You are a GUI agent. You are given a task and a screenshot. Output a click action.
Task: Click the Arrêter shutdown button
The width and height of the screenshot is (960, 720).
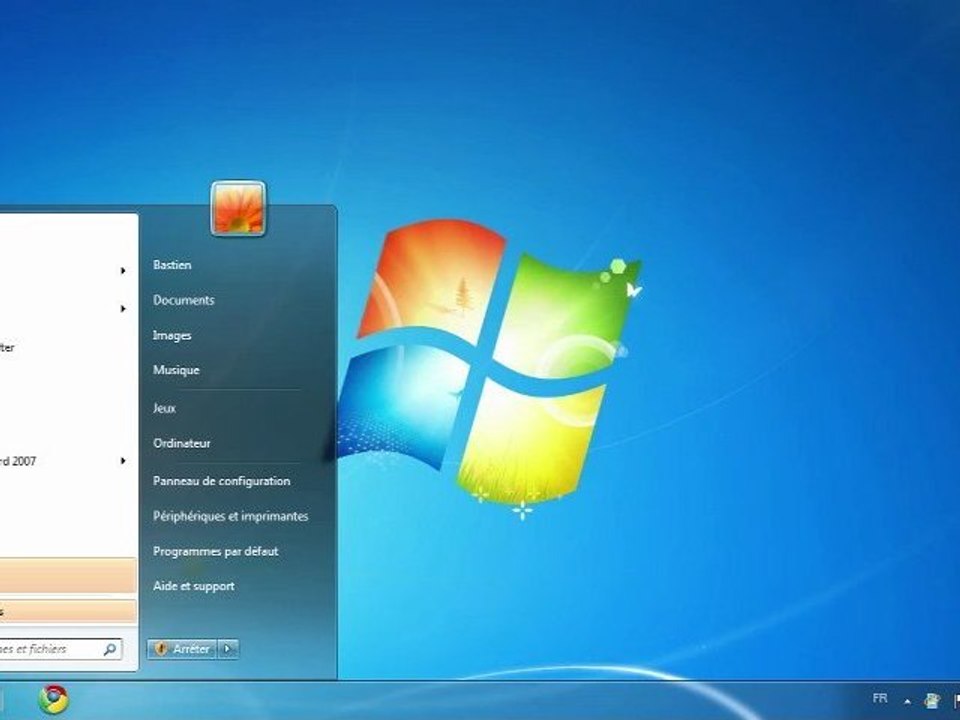point(182,649)
